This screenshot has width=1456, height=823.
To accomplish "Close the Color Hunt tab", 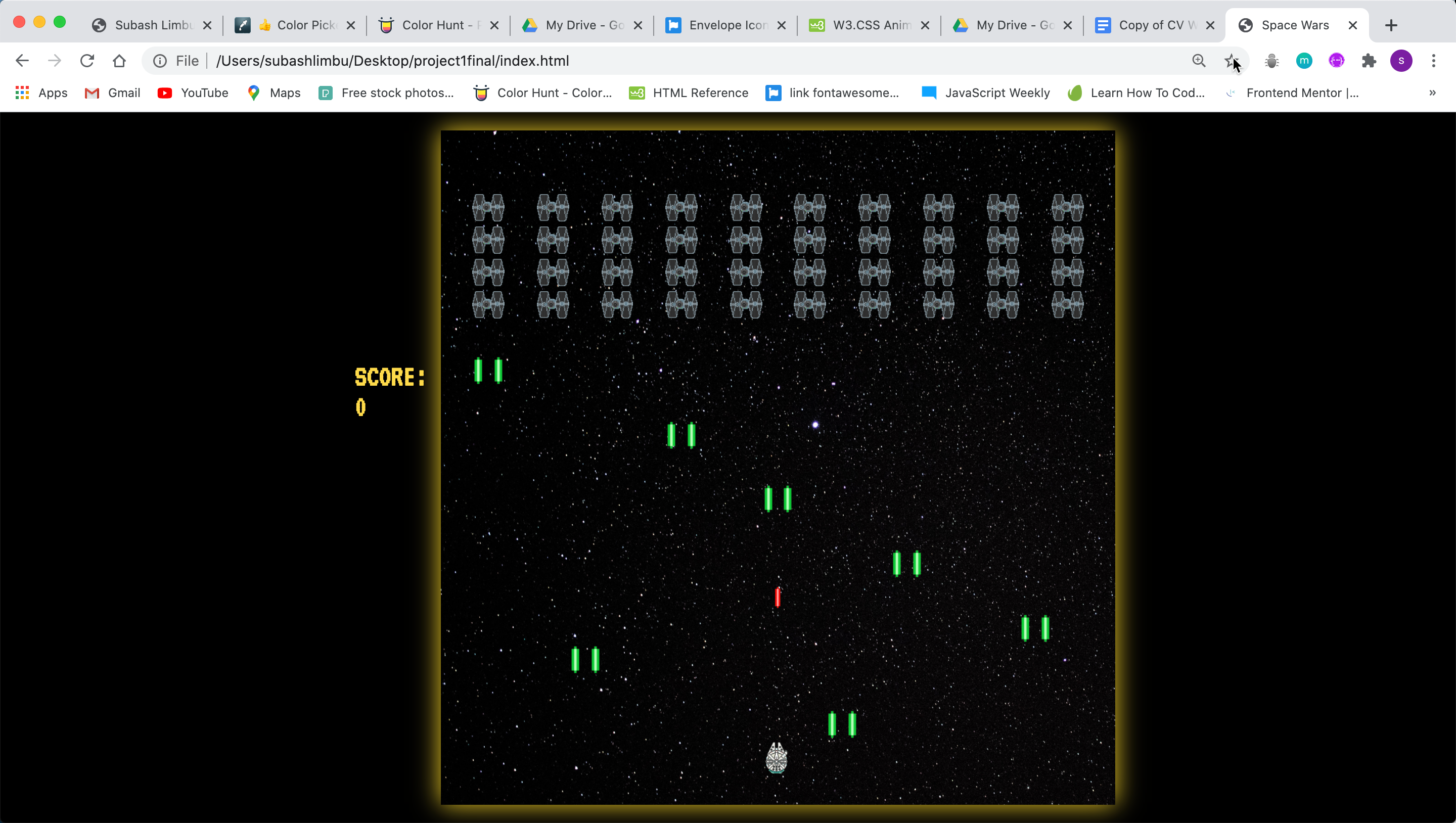I will pyautogui.click(x=494, y=25).
